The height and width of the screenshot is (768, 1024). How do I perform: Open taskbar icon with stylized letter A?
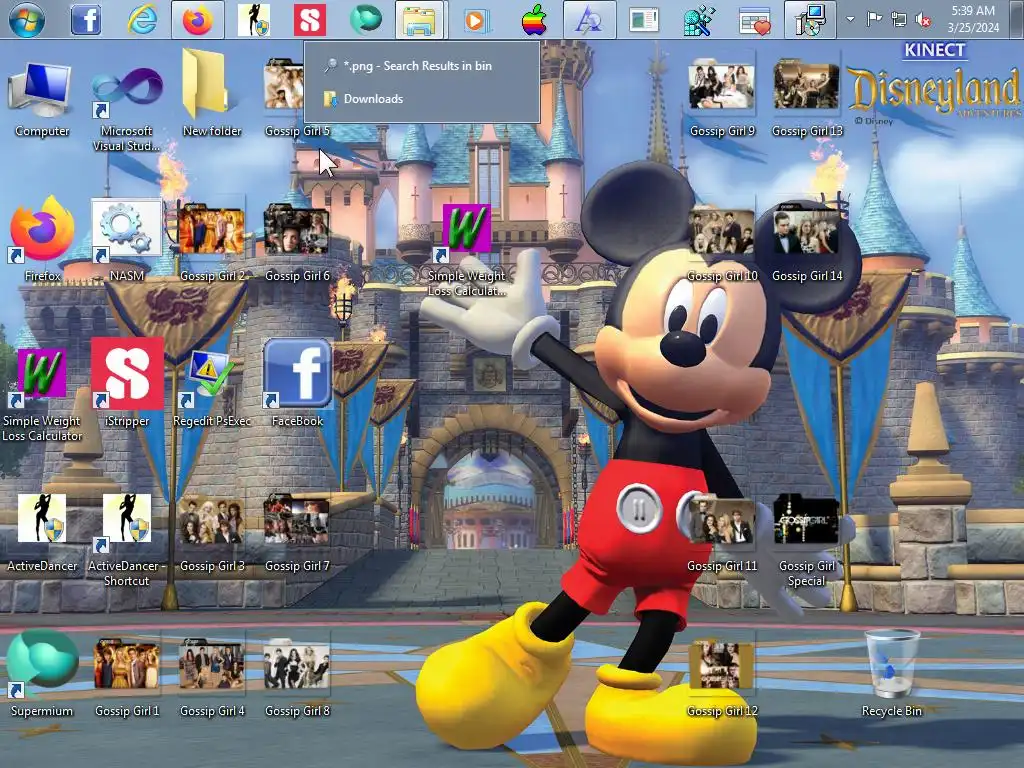(x=590, y=20)
